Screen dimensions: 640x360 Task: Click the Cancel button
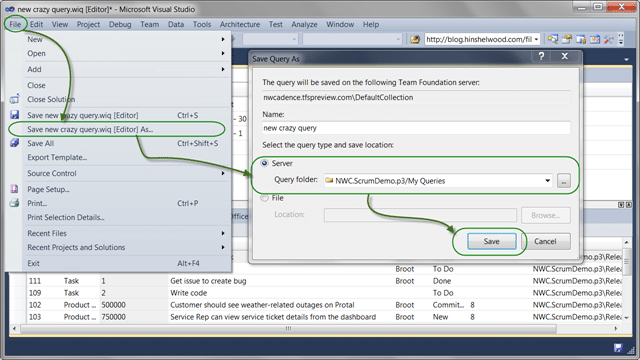click(545, 241)
